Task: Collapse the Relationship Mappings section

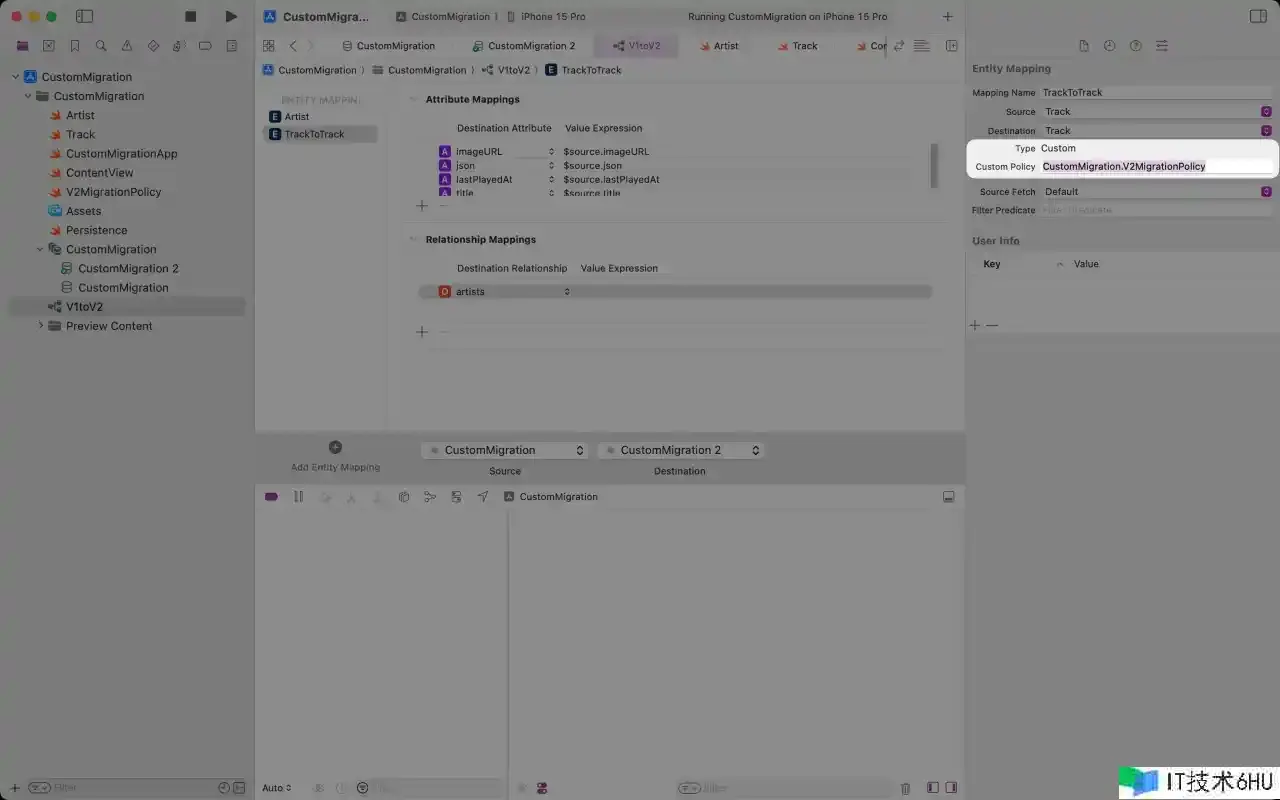Action: point(413,239)
